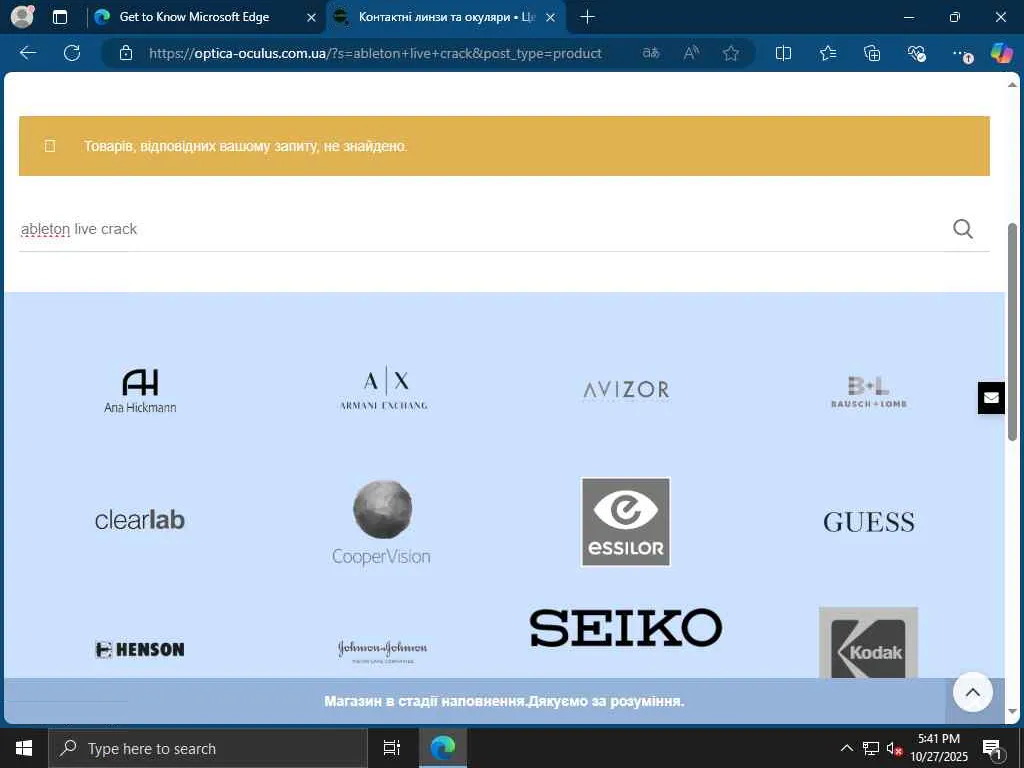1024x768 pixels.
Task: Open the Essilor brand logo
Action: point(626,522)
